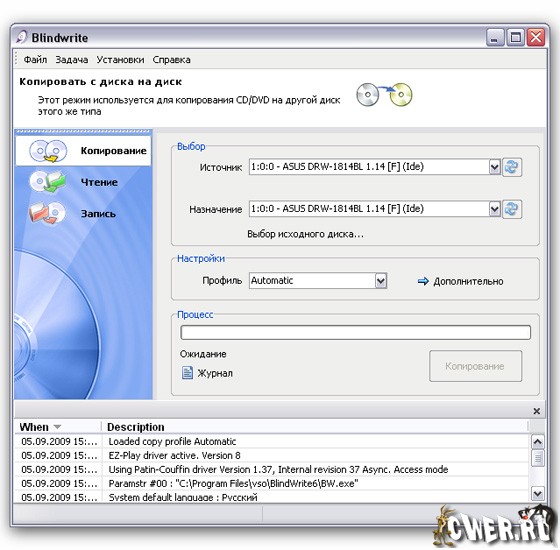Minimize the Blindwrite window
Screen dimensions: 560x550
495,37
